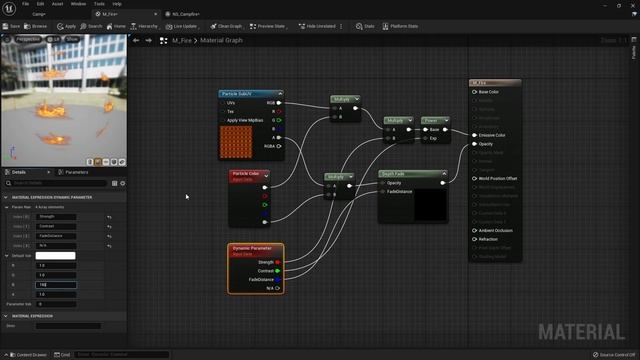Open the white Default Value color swatch
Viewport: 640px width, 360px height.
[x=56, y=256]
